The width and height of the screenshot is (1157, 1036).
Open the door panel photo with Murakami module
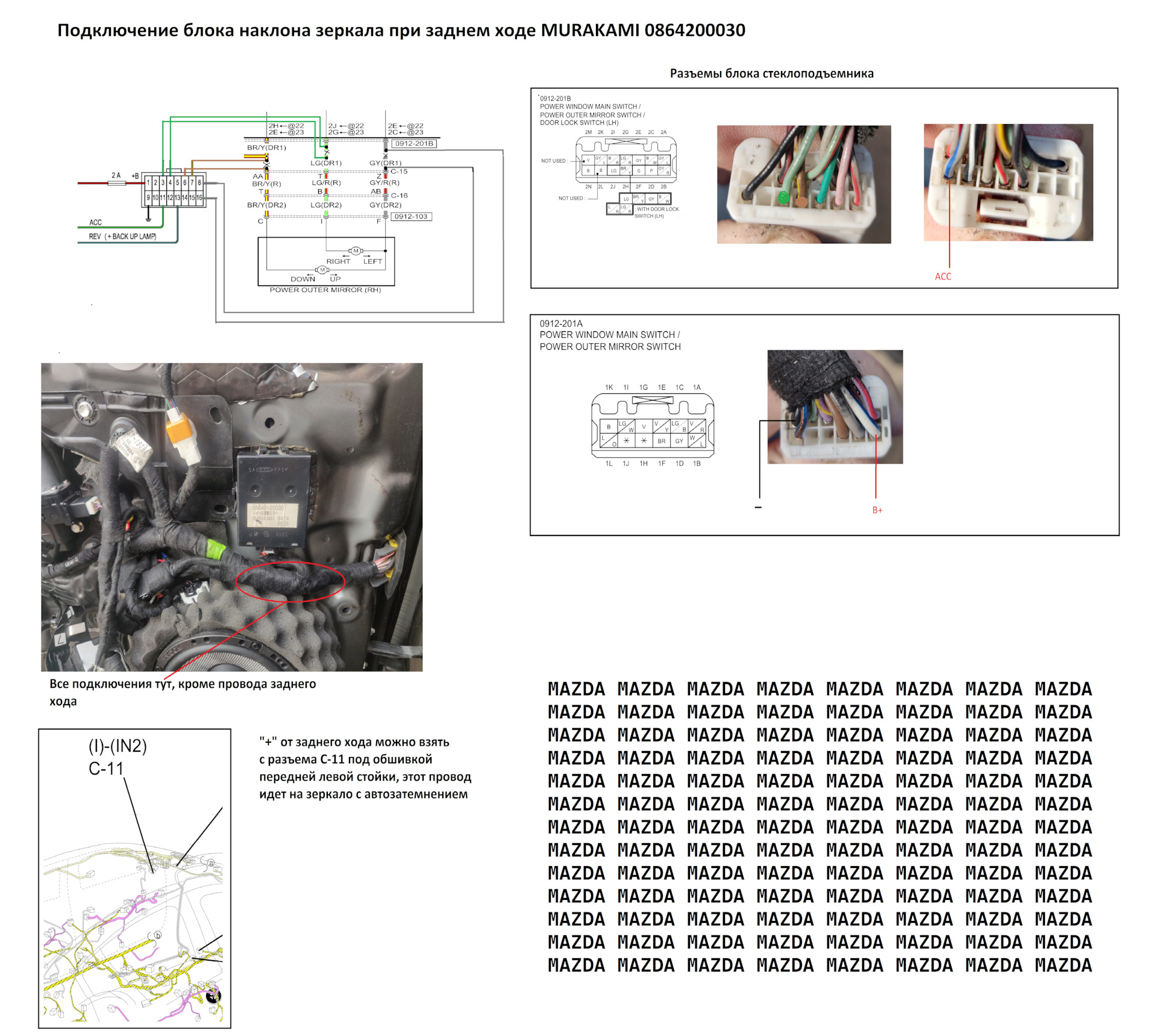point(231,517)
